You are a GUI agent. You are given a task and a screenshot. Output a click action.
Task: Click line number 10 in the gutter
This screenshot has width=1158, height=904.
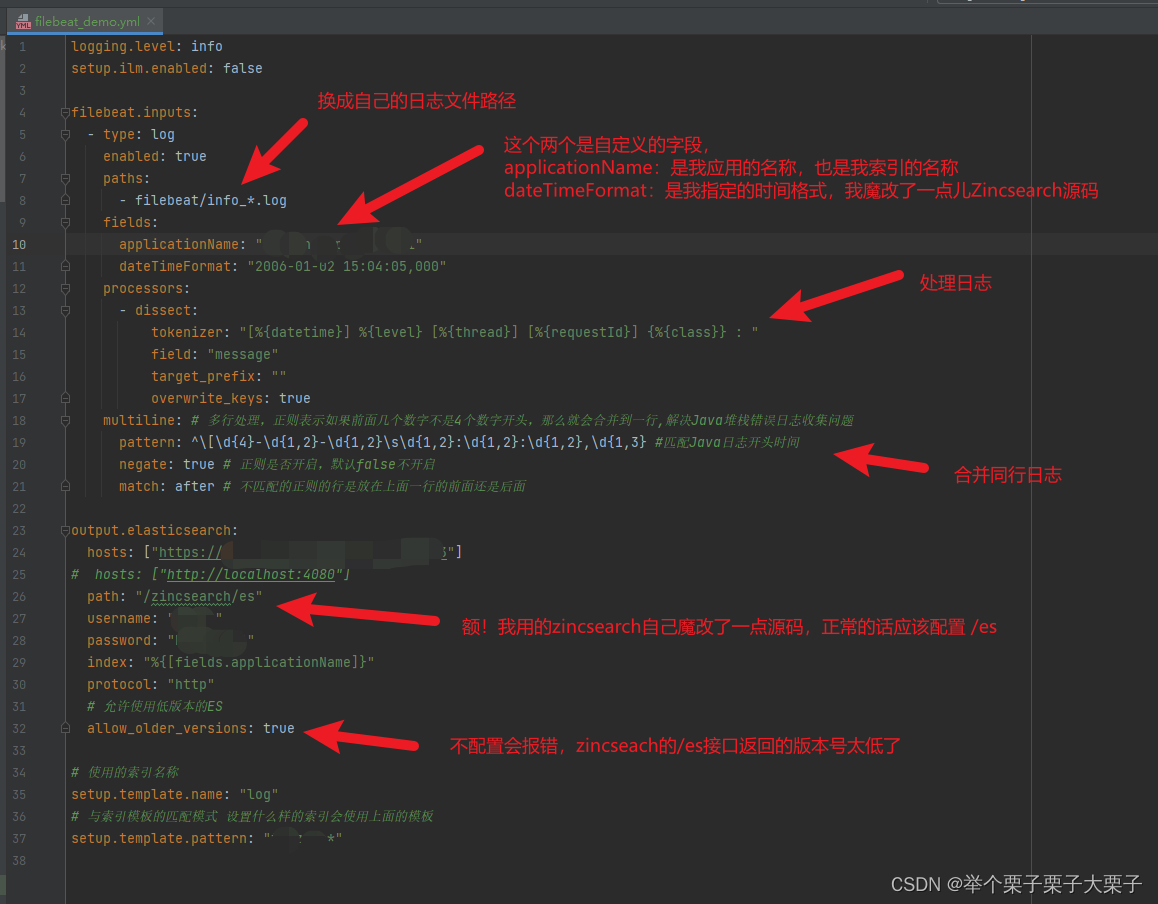(19, 243)
